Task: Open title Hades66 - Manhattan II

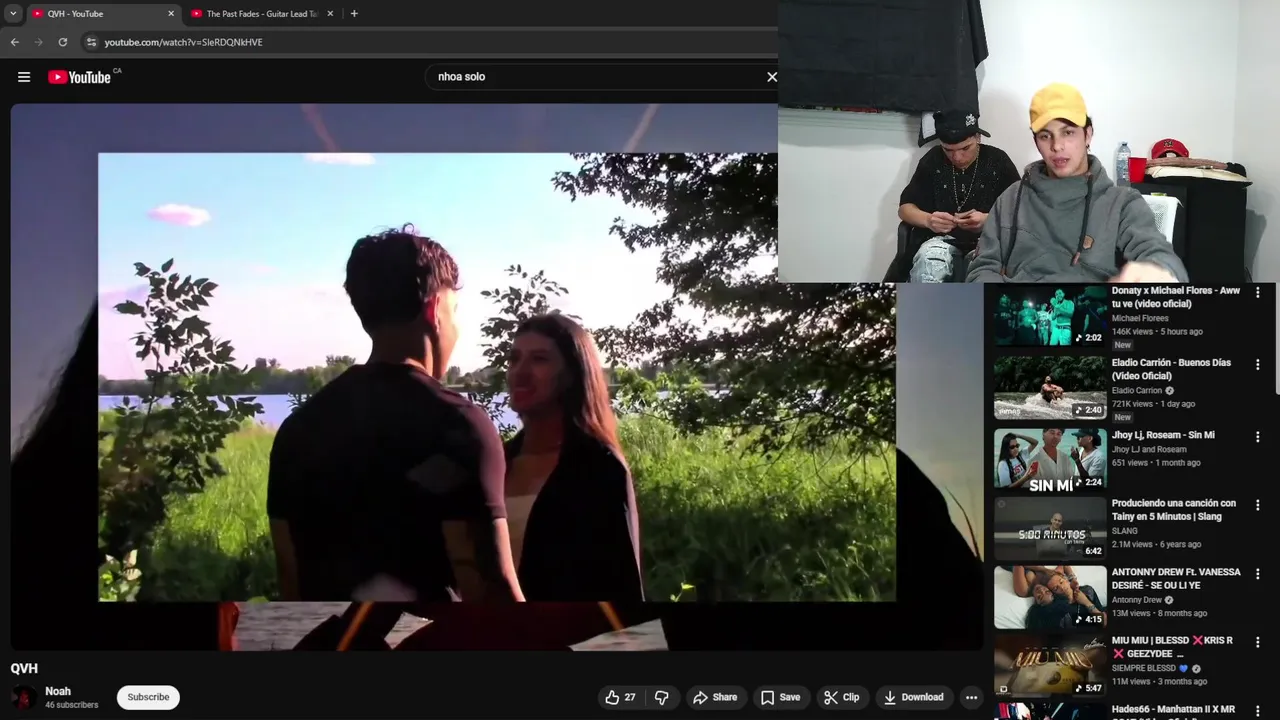Action: [1173, 709]
